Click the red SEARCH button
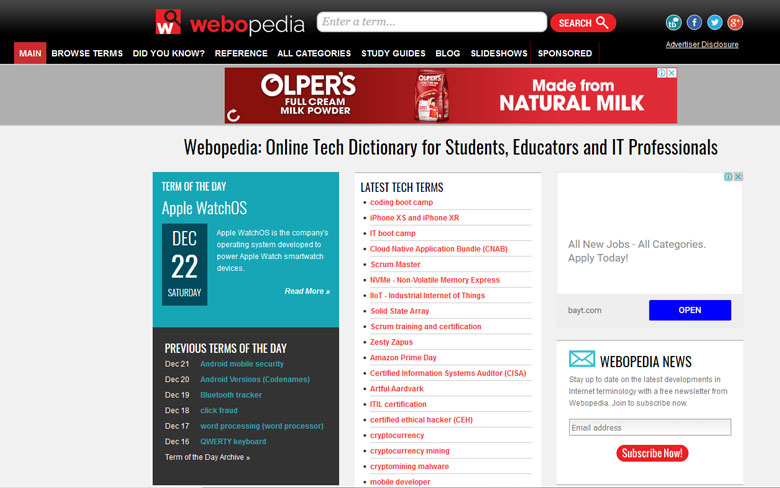Image resolution: width=780 pixels, height=488 pixels. [x=583, y=23]
